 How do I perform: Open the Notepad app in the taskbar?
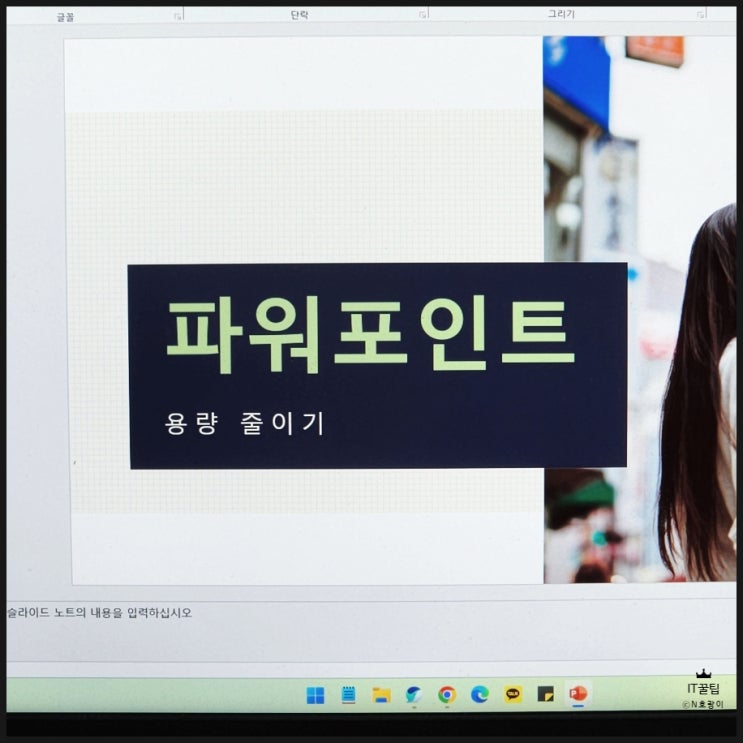[348, 695]
